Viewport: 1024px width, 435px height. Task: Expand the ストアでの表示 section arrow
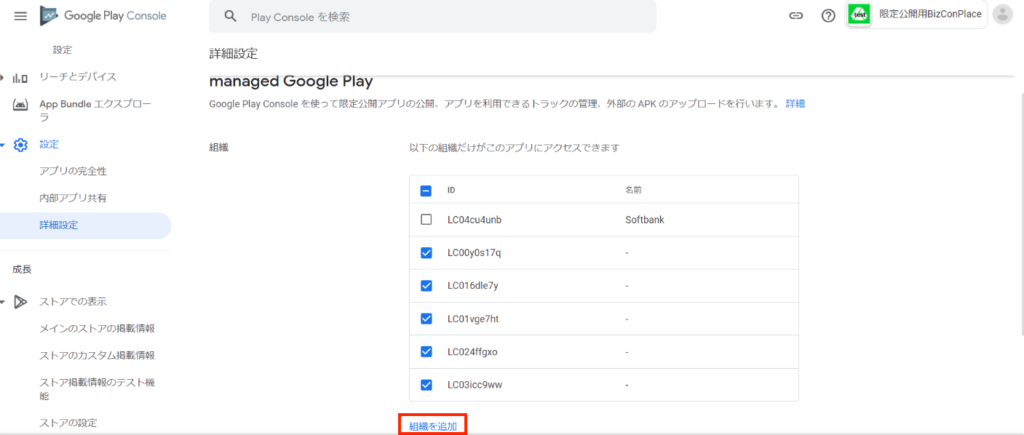[x=4, y=302]
